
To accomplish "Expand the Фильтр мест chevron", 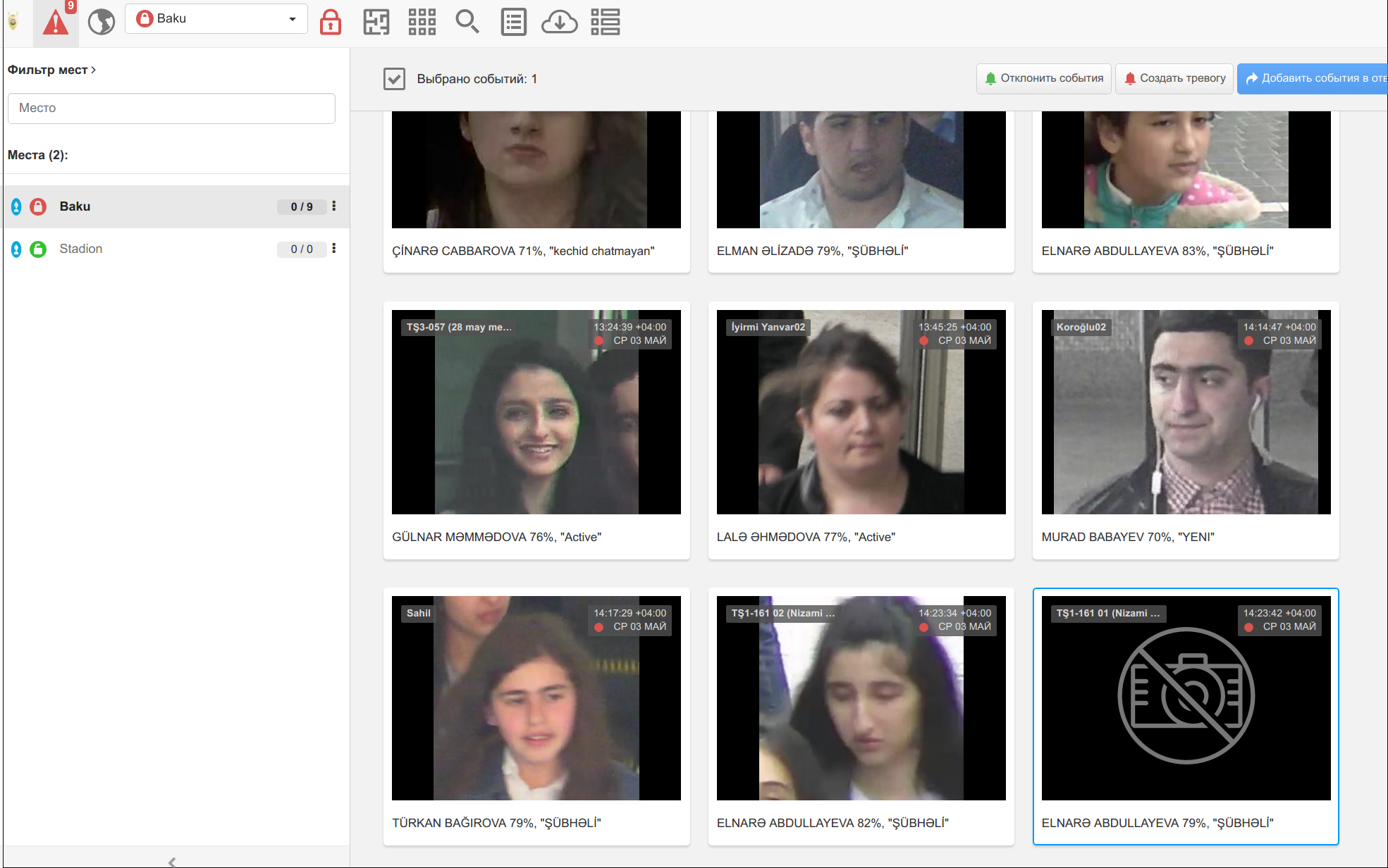I will pos(93,70).
